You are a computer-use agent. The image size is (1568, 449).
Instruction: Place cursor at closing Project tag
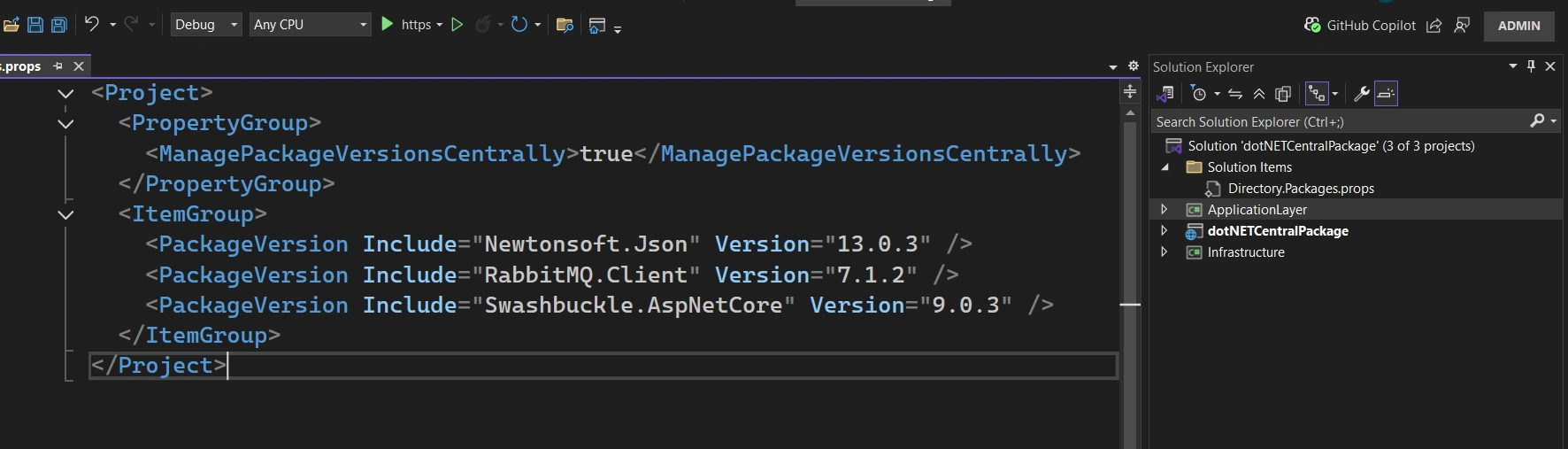[158, 366]
